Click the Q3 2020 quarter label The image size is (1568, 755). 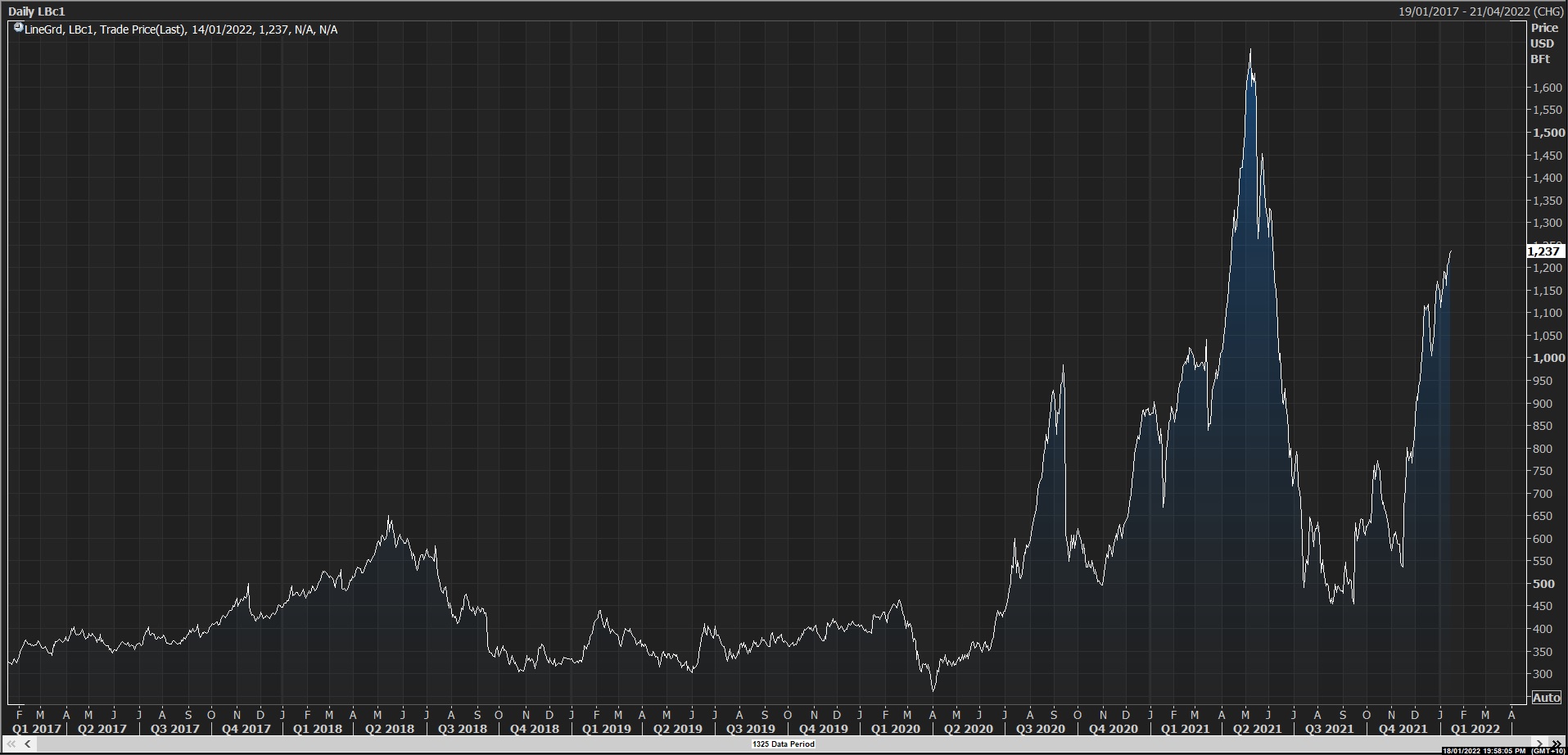[x=1040, y=729]
